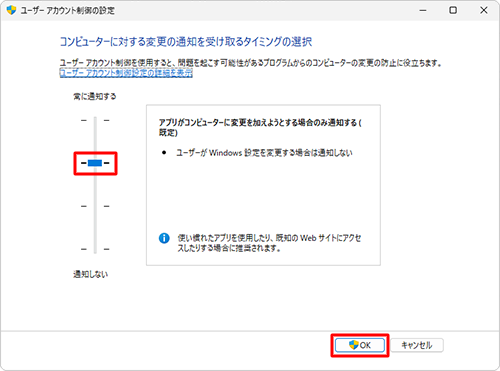The height and width of the screenshot is (371, 500).
Task: Click the blue UAC slider thumb
Action: [x=95, y=163]
